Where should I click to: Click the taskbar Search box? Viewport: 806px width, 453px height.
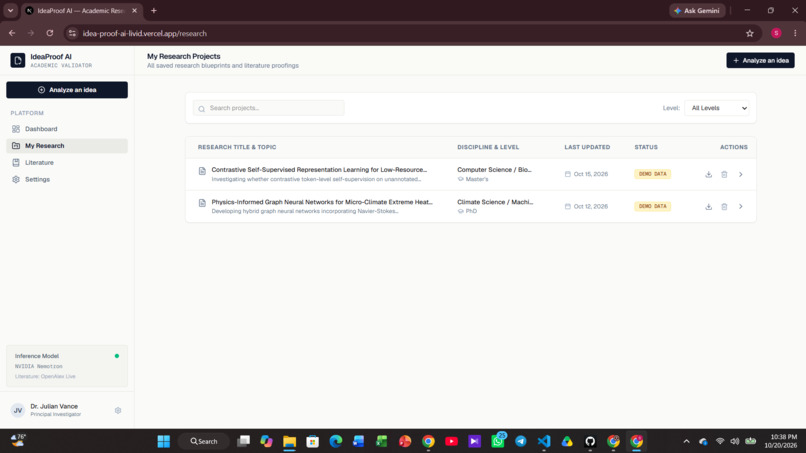coord(204,441)
